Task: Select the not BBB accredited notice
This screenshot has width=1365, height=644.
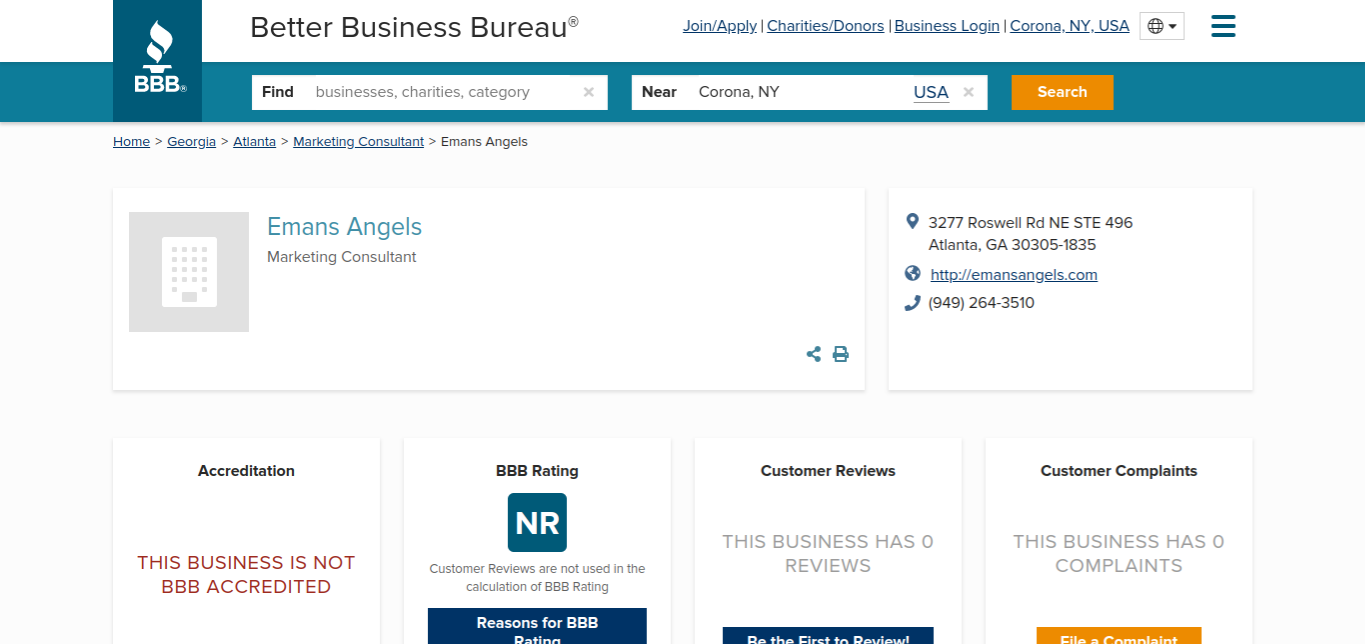Action: 246,575
